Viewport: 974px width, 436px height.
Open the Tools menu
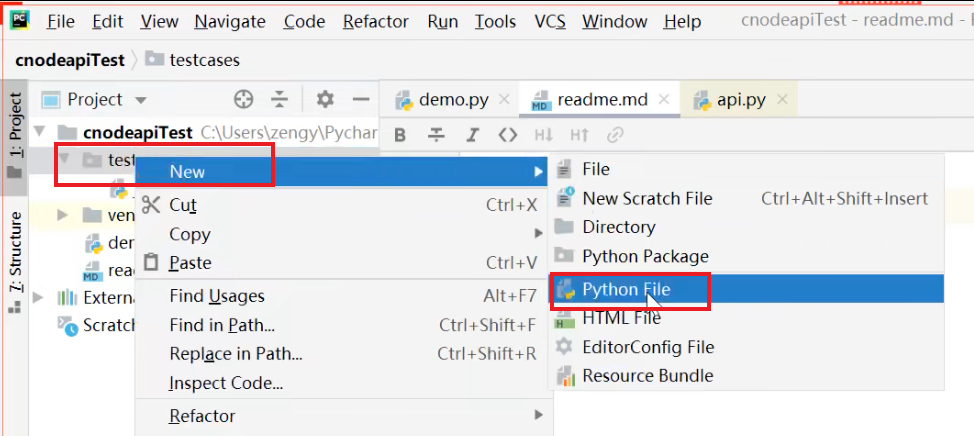coord(495,22)
